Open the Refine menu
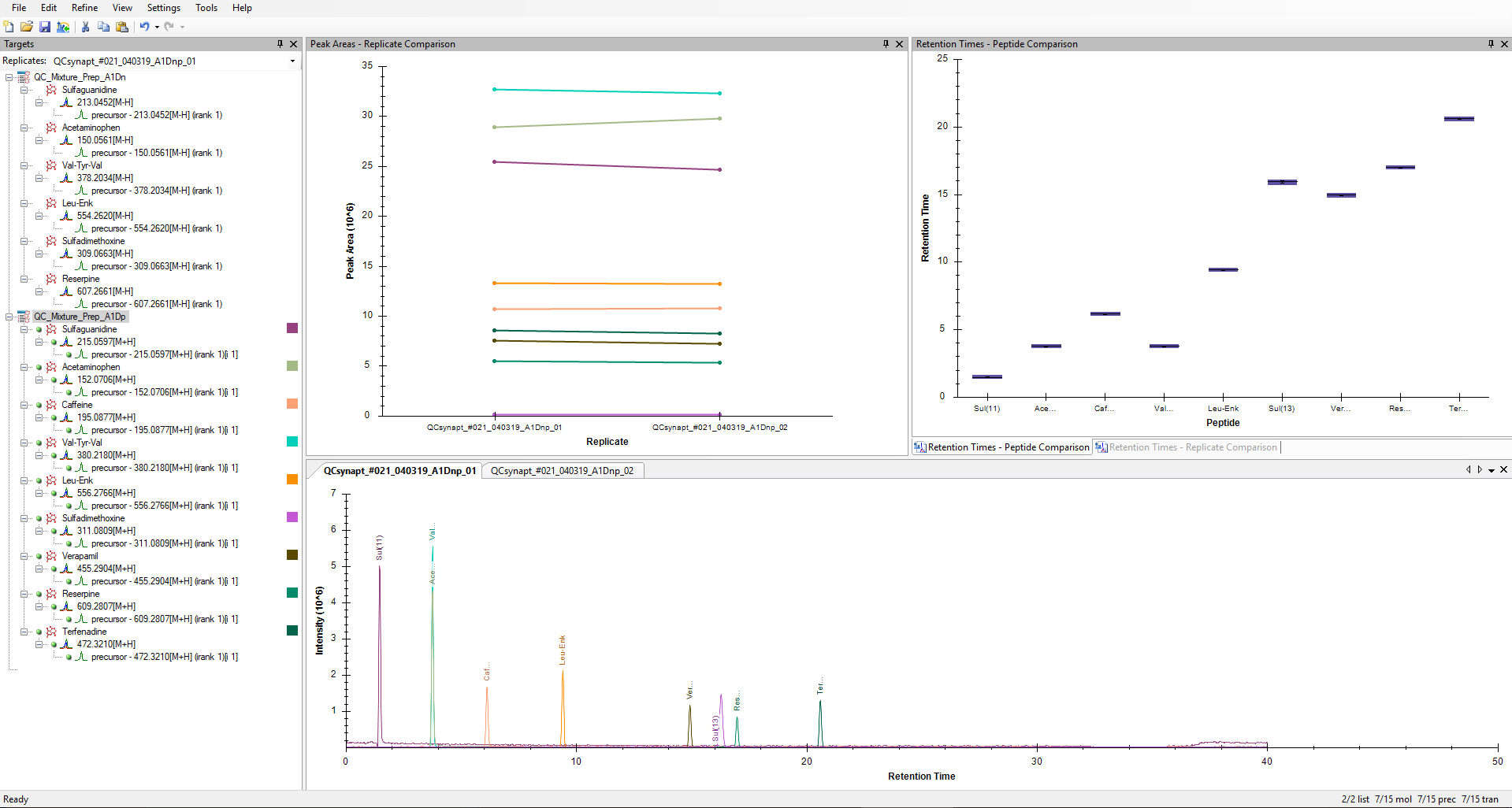The height and width of the screenshot is (808, 1512). pos(84,8)
